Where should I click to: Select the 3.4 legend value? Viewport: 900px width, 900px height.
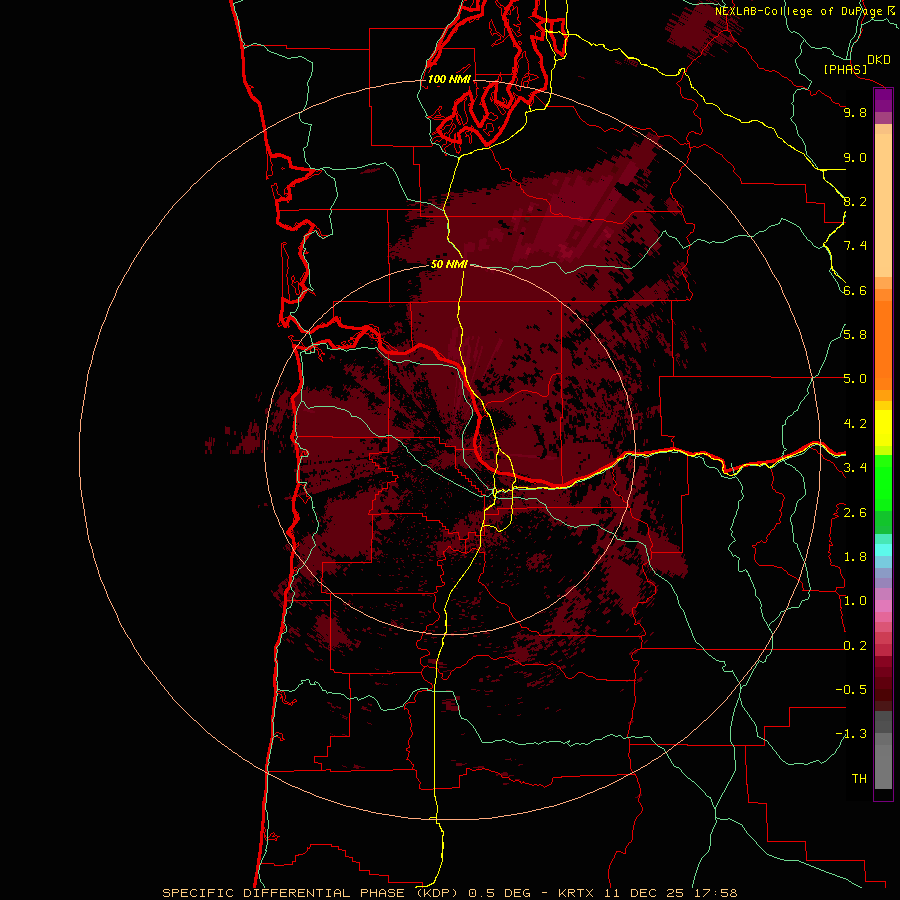[855, 467]
